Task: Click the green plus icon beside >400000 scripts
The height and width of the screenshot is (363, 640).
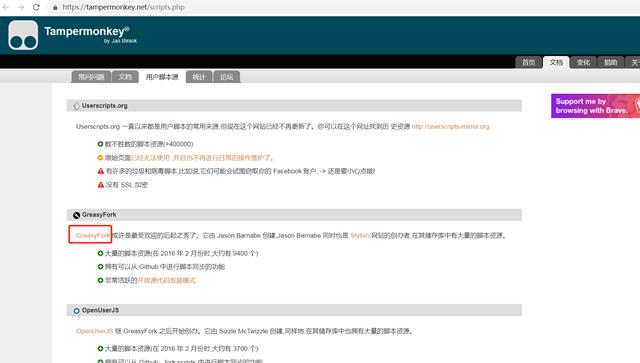Action: (100, 144)
